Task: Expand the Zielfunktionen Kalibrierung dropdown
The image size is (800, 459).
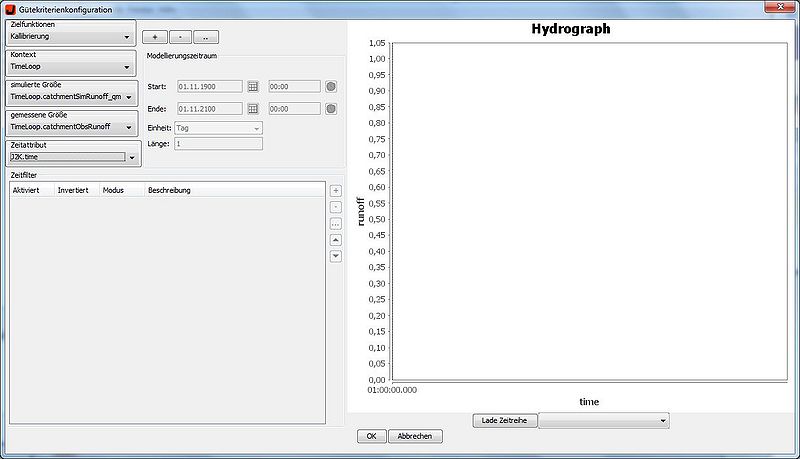Action: [x=127, y=36]
